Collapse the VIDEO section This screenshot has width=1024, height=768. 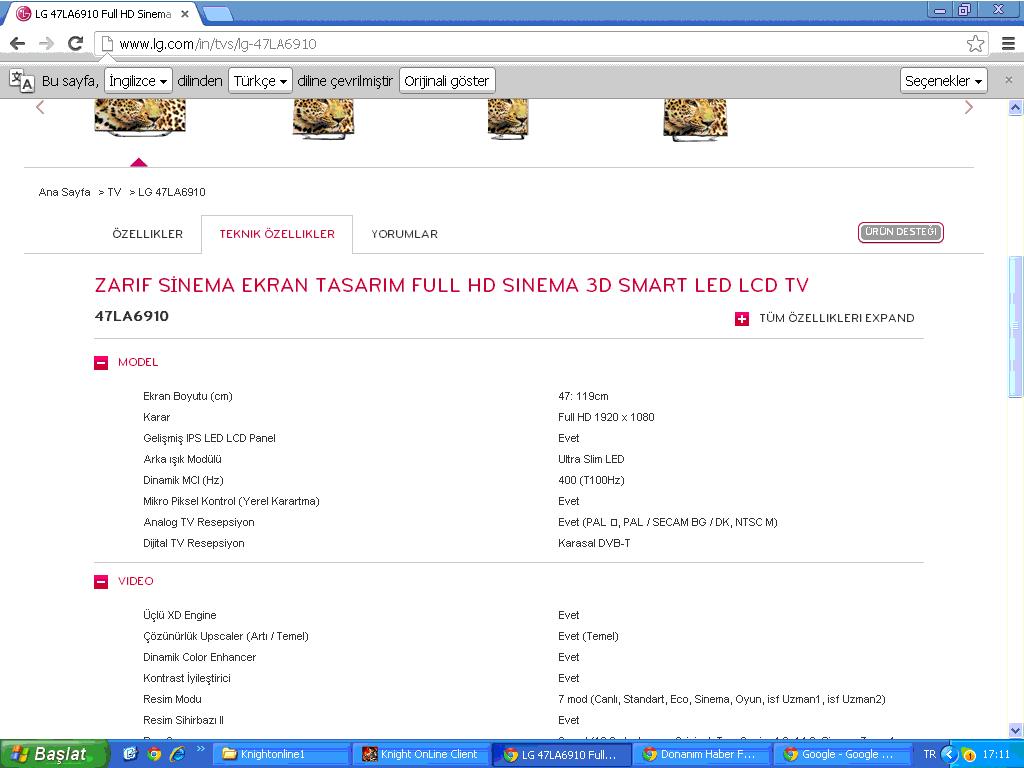[x=100, y=581]
